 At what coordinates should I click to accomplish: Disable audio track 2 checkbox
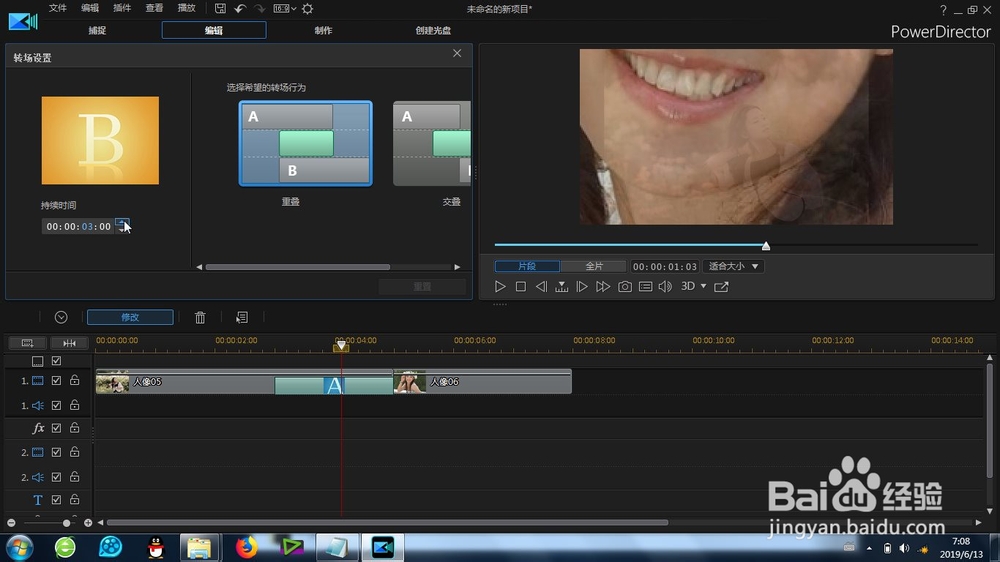[56, 477]
